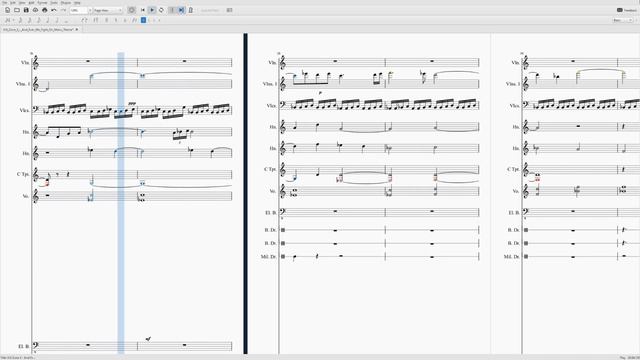Open the Help menu
The width and height of the screenshot is (640, 360).
tap(77, 2)
